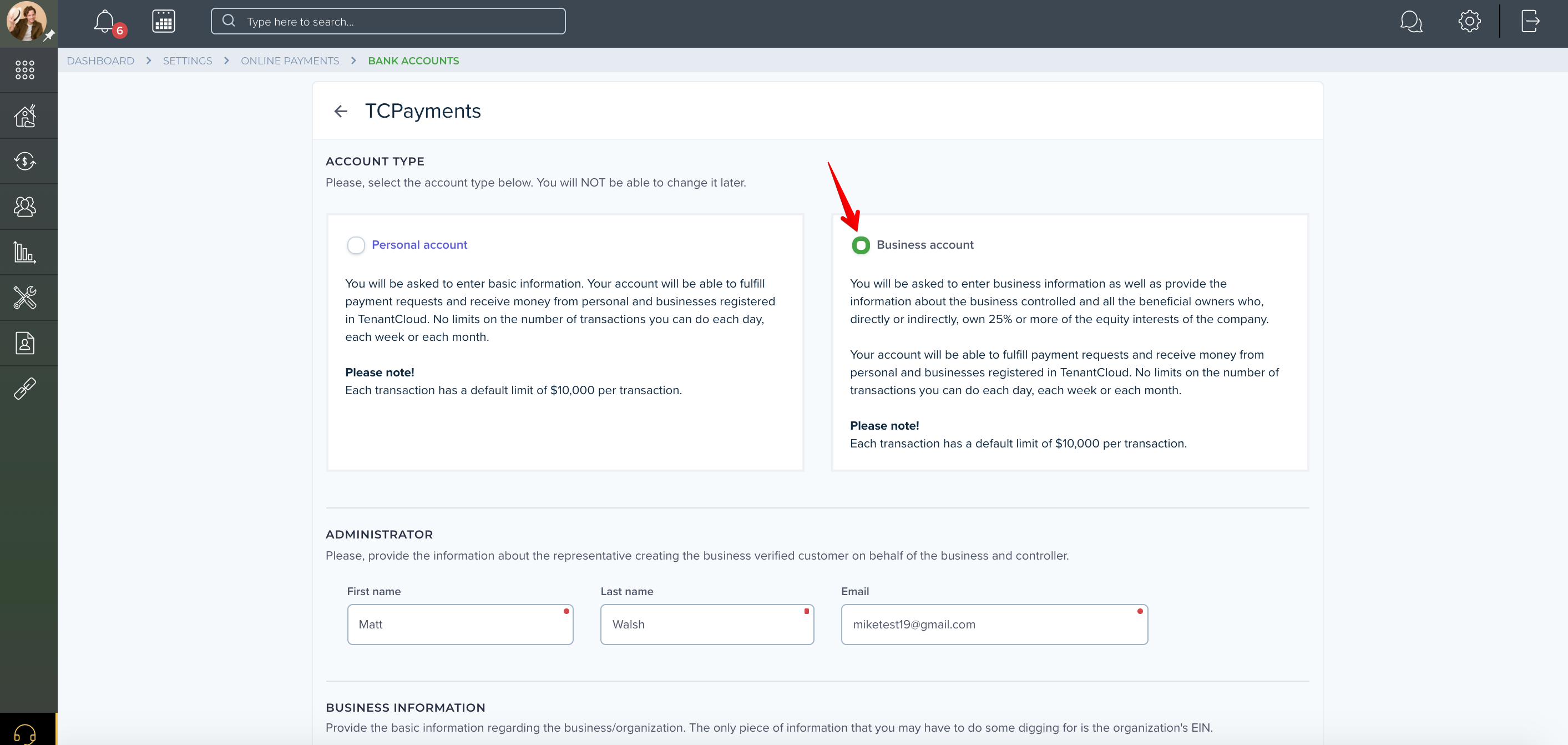1568x745 pixels.
Task: Go to DASHBOARD breadcrumb
Action: 100,61
